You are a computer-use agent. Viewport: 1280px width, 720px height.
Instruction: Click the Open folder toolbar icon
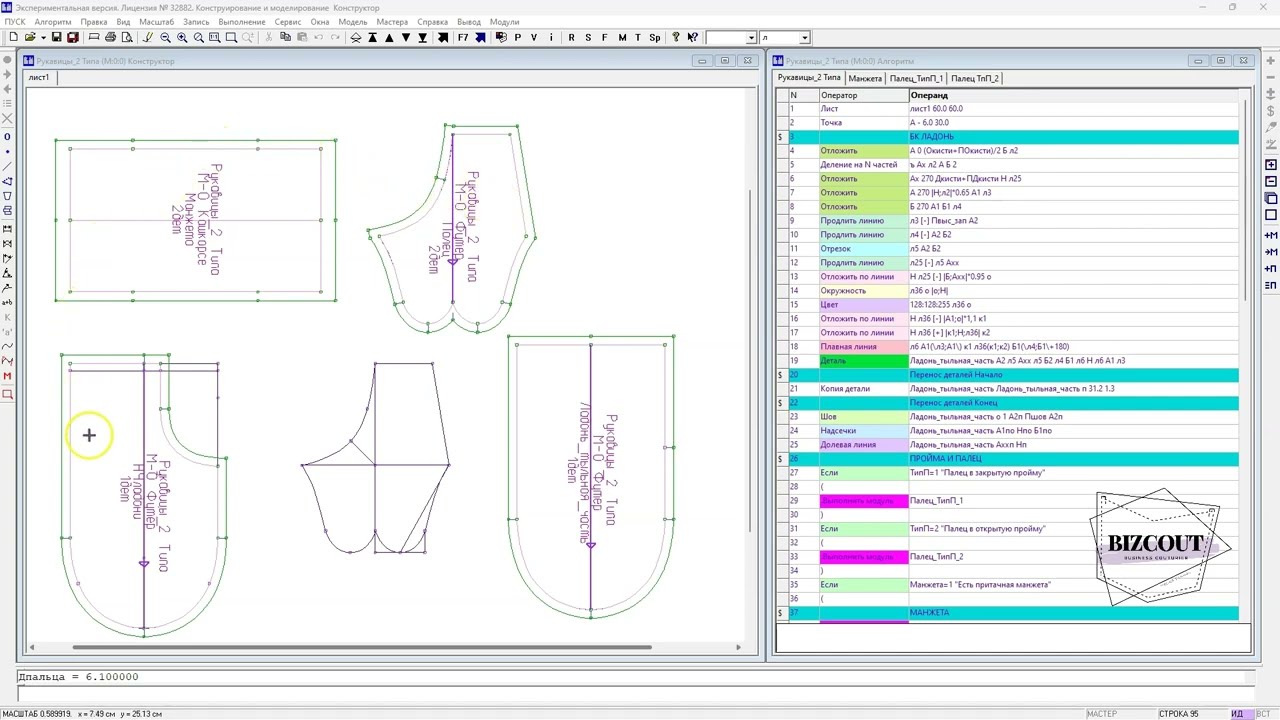click(29, 38)
